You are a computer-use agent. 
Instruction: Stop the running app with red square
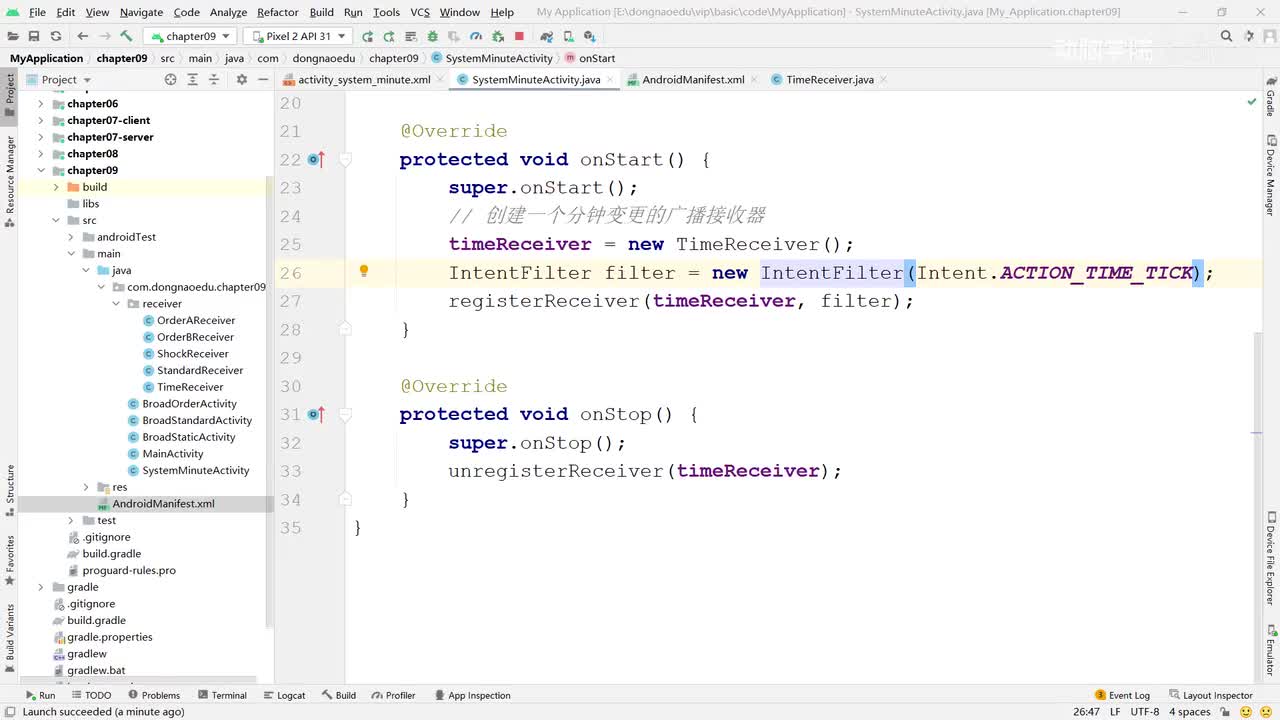(519, 36)
